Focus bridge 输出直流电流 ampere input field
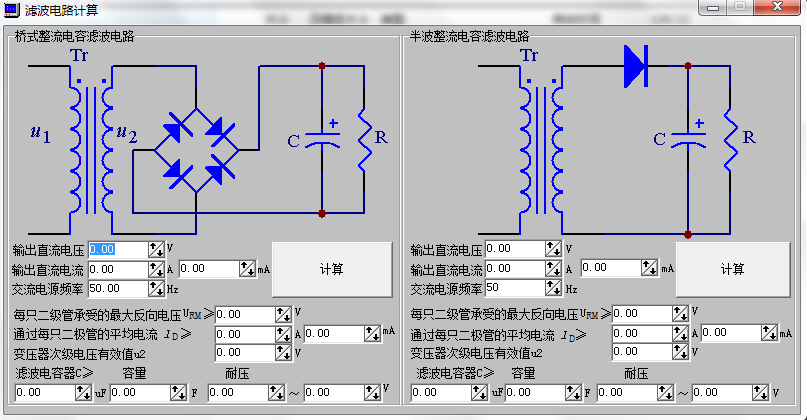Image resolution: width=807 pixels, height=420 pixels. tap(118, 269)
